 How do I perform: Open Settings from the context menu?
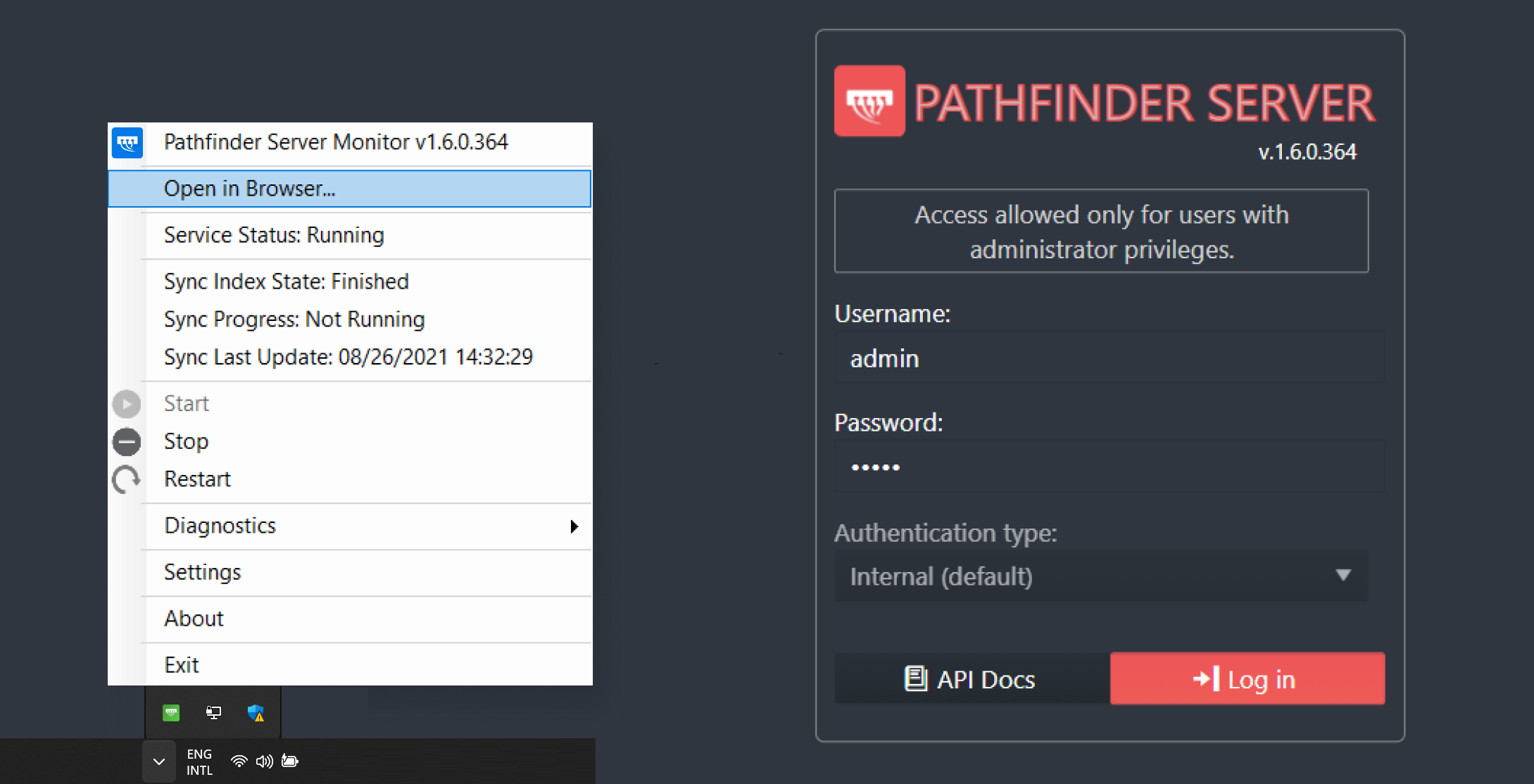click(203, 572)
